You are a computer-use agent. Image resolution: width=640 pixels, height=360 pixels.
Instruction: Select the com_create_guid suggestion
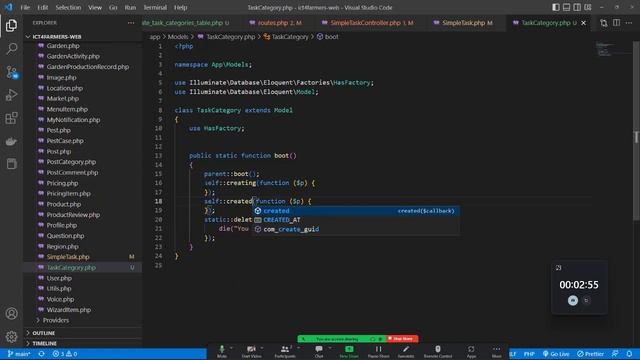tap(356, 229)
